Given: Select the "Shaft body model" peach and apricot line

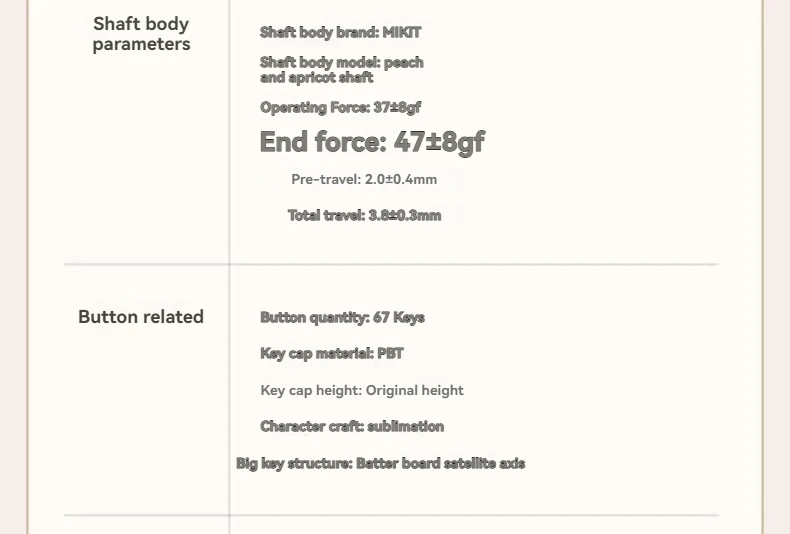Looking at the screenshot, I should [x=341, y=70].
